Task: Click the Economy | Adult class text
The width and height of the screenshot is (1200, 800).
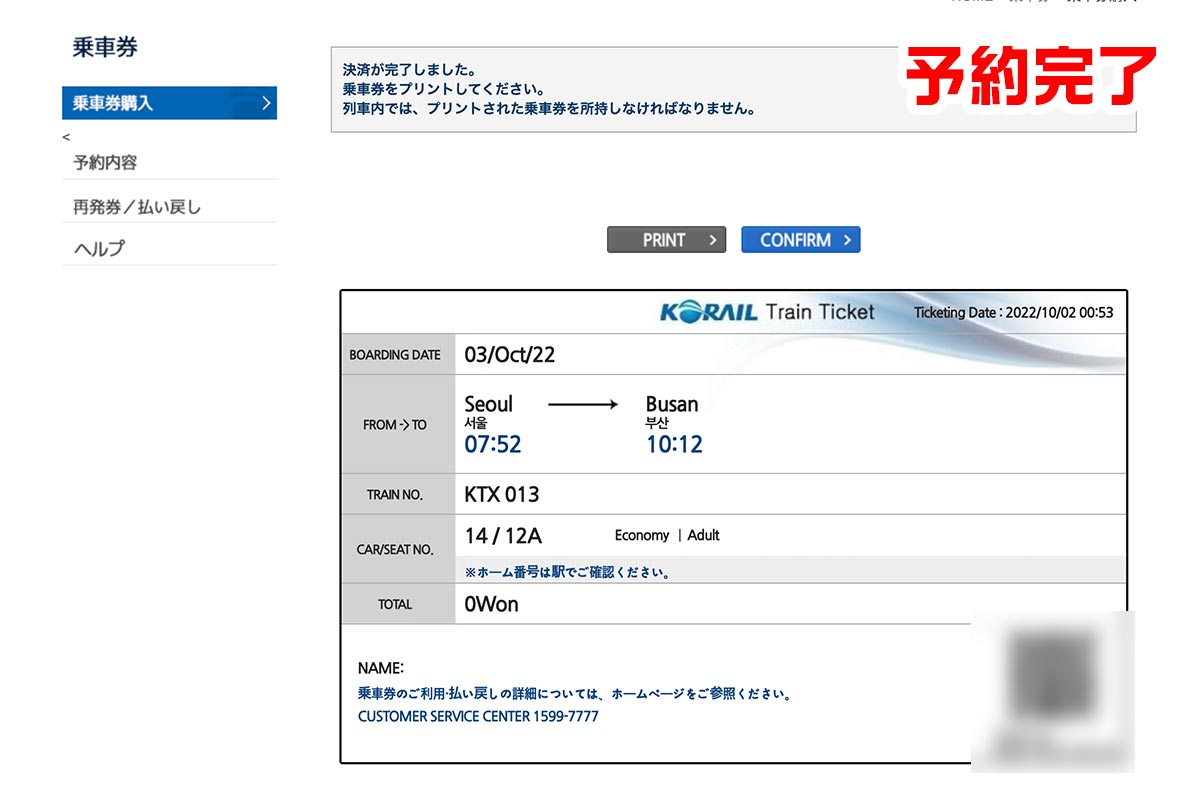Action: coord(667,535)
